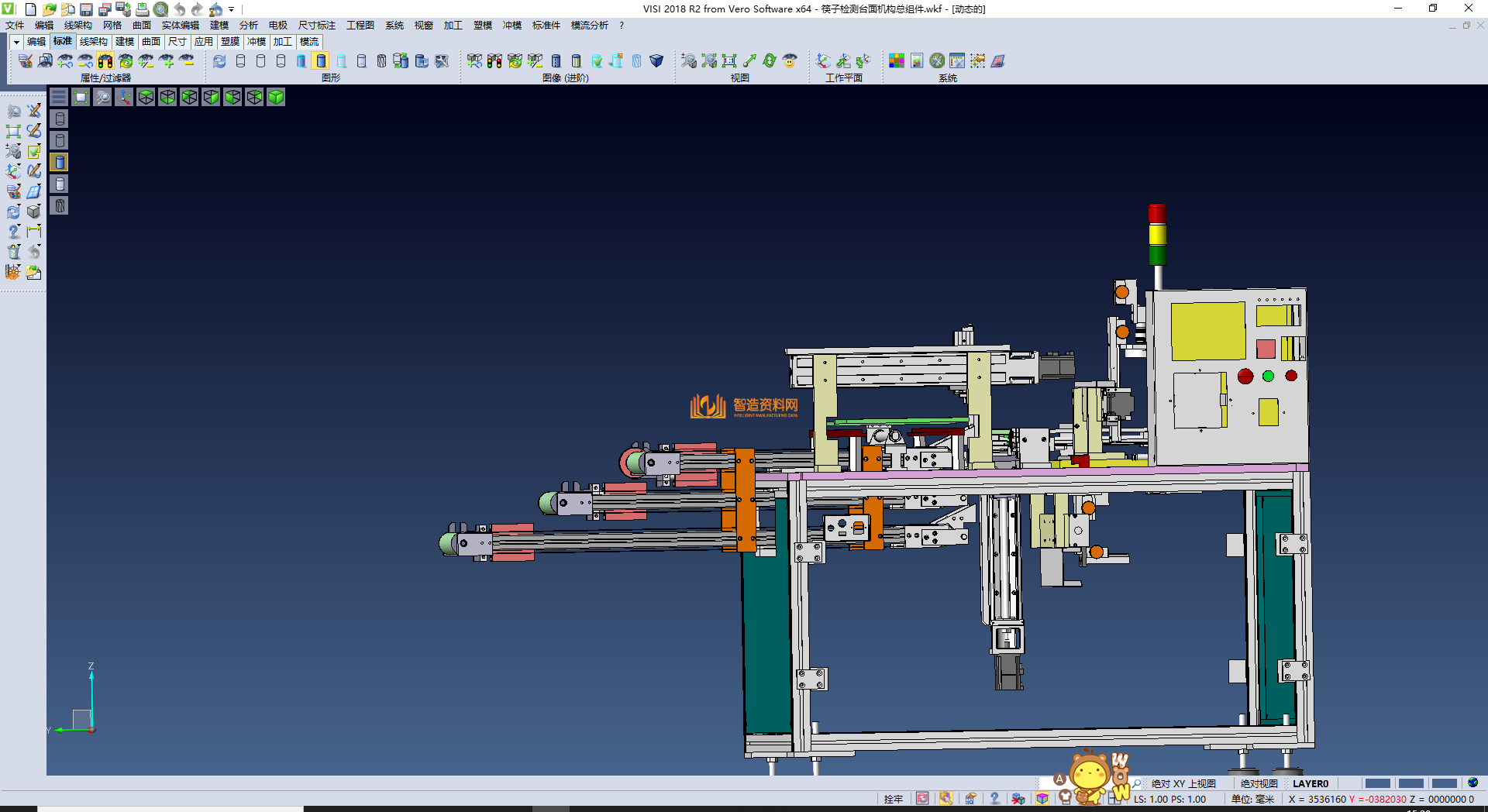1488x812 pixels.
Task: Expand the quick access toolbar dropdown arrow
Action: (232, 9)
